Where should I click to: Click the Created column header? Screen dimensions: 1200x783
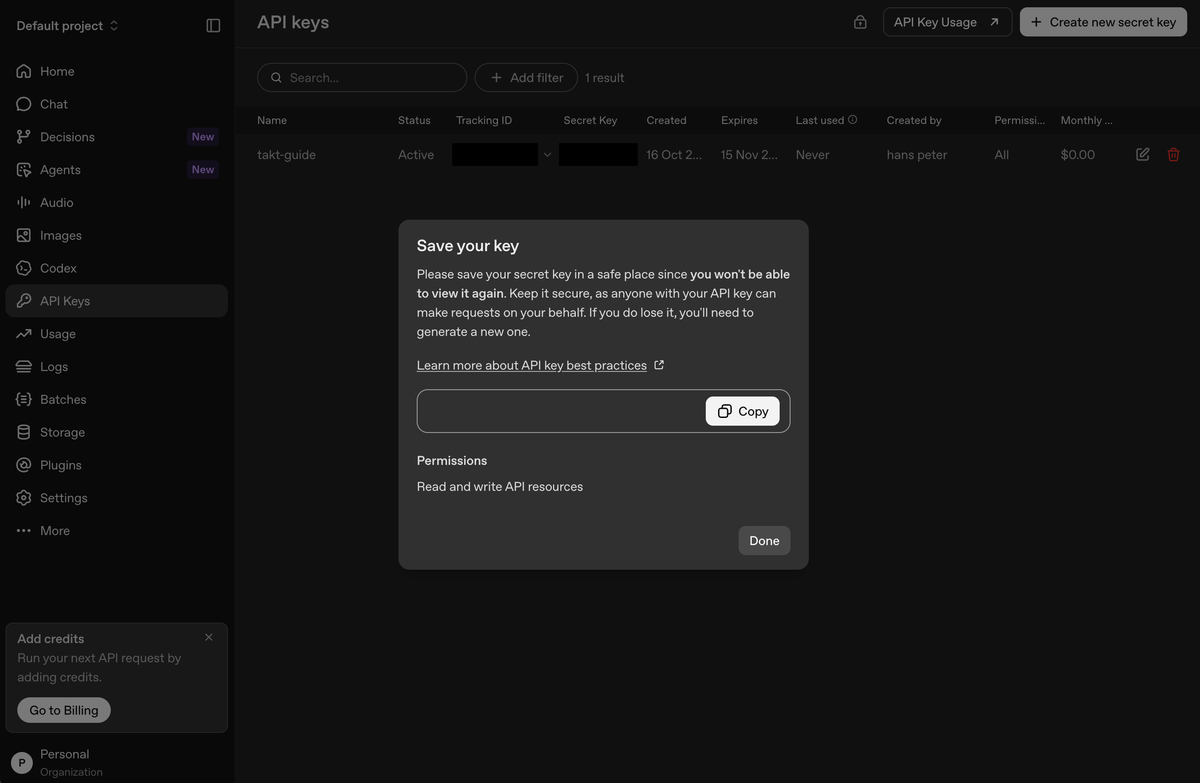666,120
